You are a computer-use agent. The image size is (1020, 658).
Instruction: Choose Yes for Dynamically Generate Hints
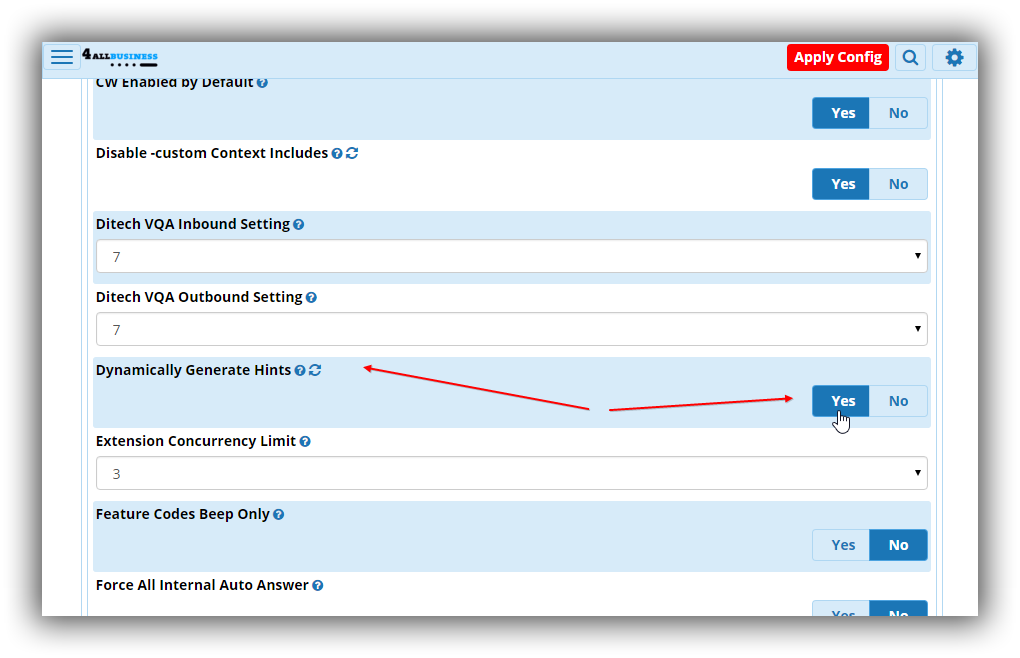pos(842,401)
